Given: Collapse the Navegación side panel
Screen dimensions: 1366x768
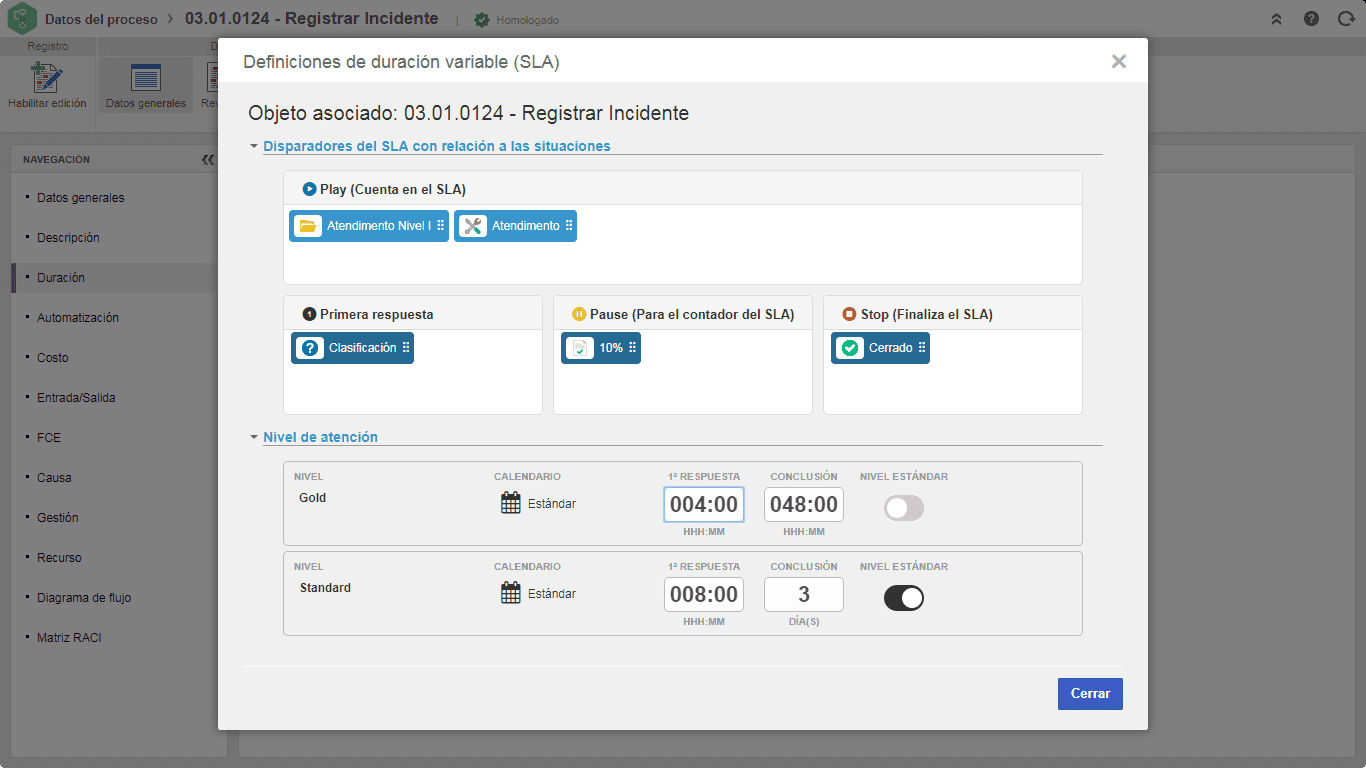Looking at the screenshot, I should click(208, 160).
